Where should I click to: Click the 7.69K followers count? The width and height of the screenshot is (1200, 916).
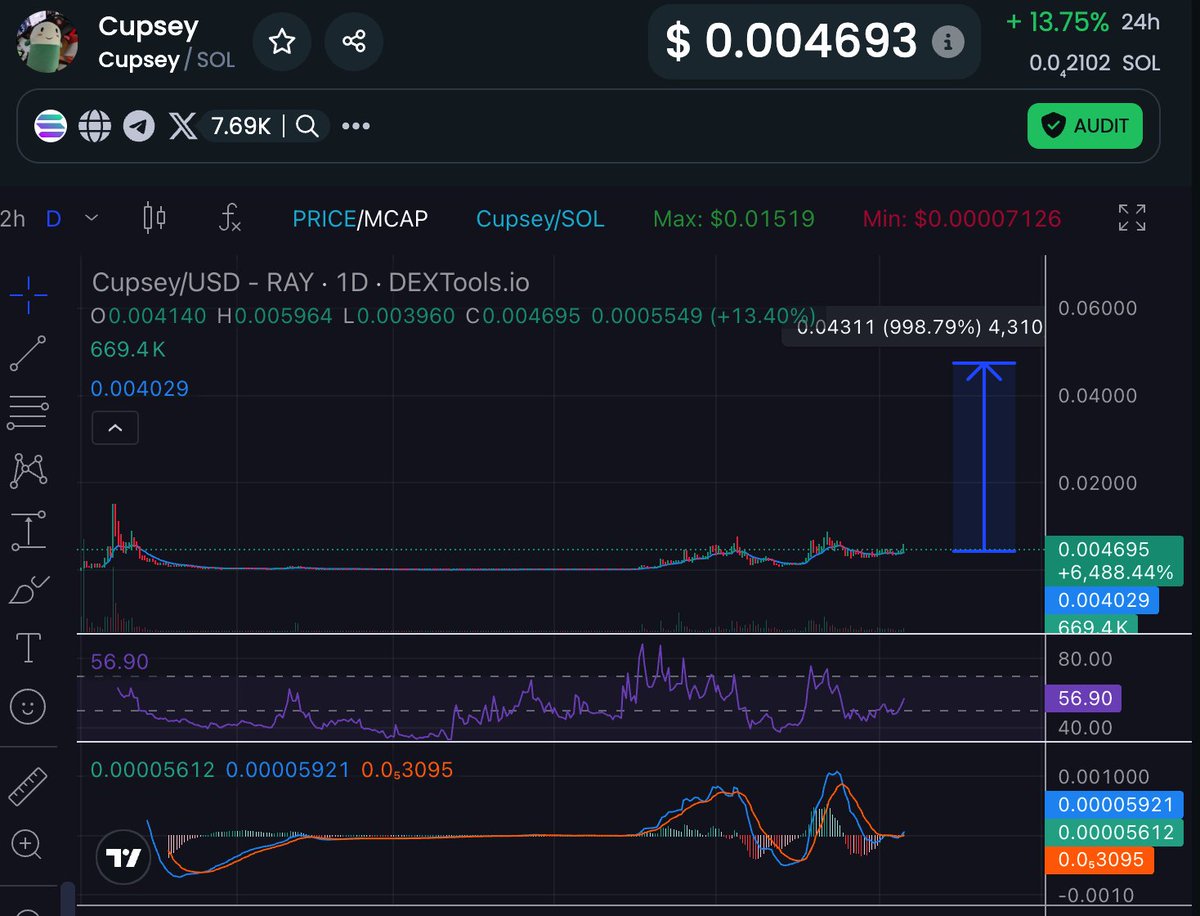[x=241, y=126]
